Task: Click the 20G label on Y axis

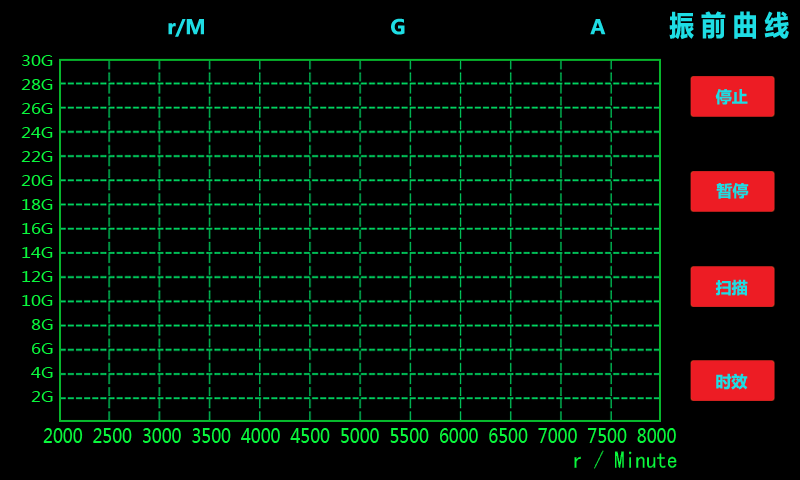Action: tap(37, 181)
